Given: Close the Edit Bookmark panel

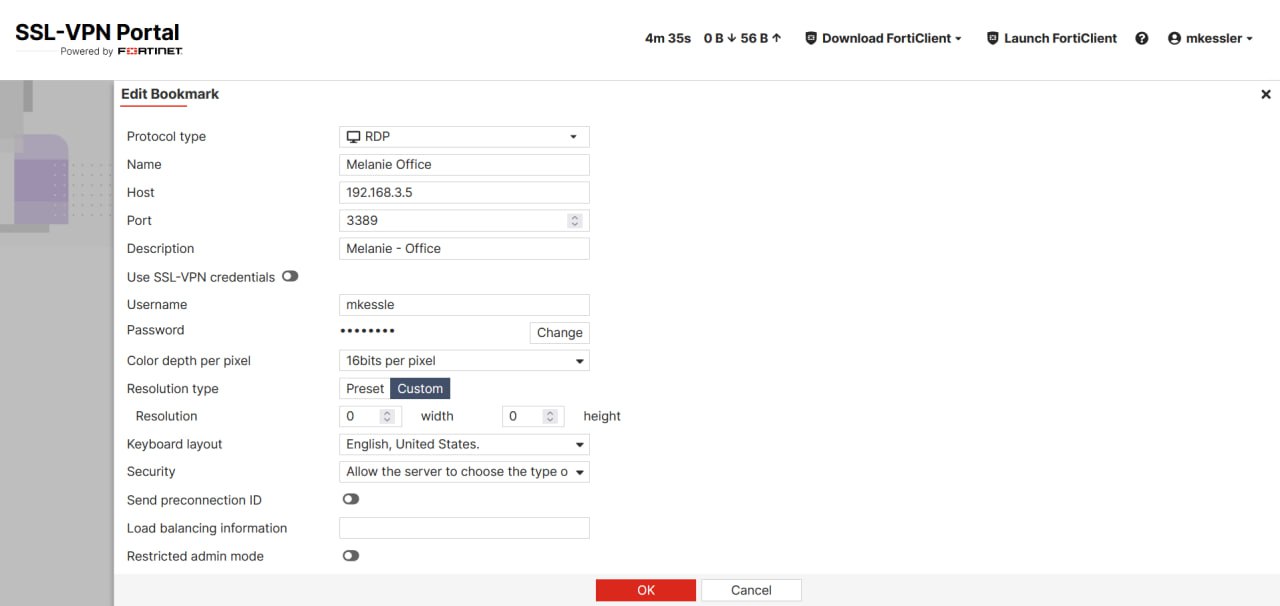Looking at the screenshot, I should [x=1265, y=94].
